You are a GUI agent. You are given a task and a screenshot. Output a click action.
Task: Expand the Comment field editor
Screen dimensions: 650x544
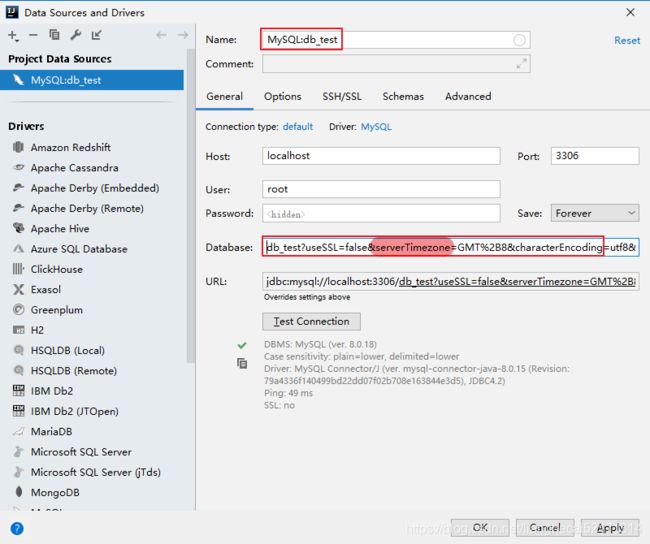coord(521,63)
